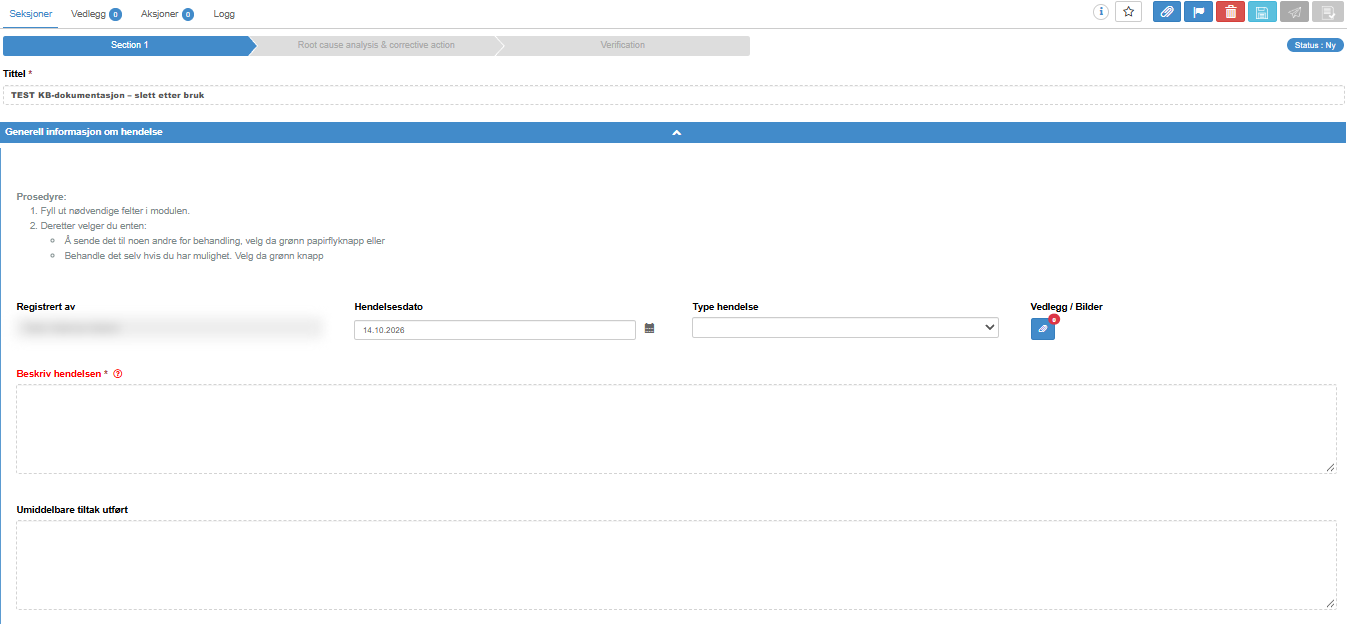This screenshot has width=1347, height=624.
Task: Click the "Umiddelbare tiltak utført" label
Action: pyautogui.click(x=72, y=510)
